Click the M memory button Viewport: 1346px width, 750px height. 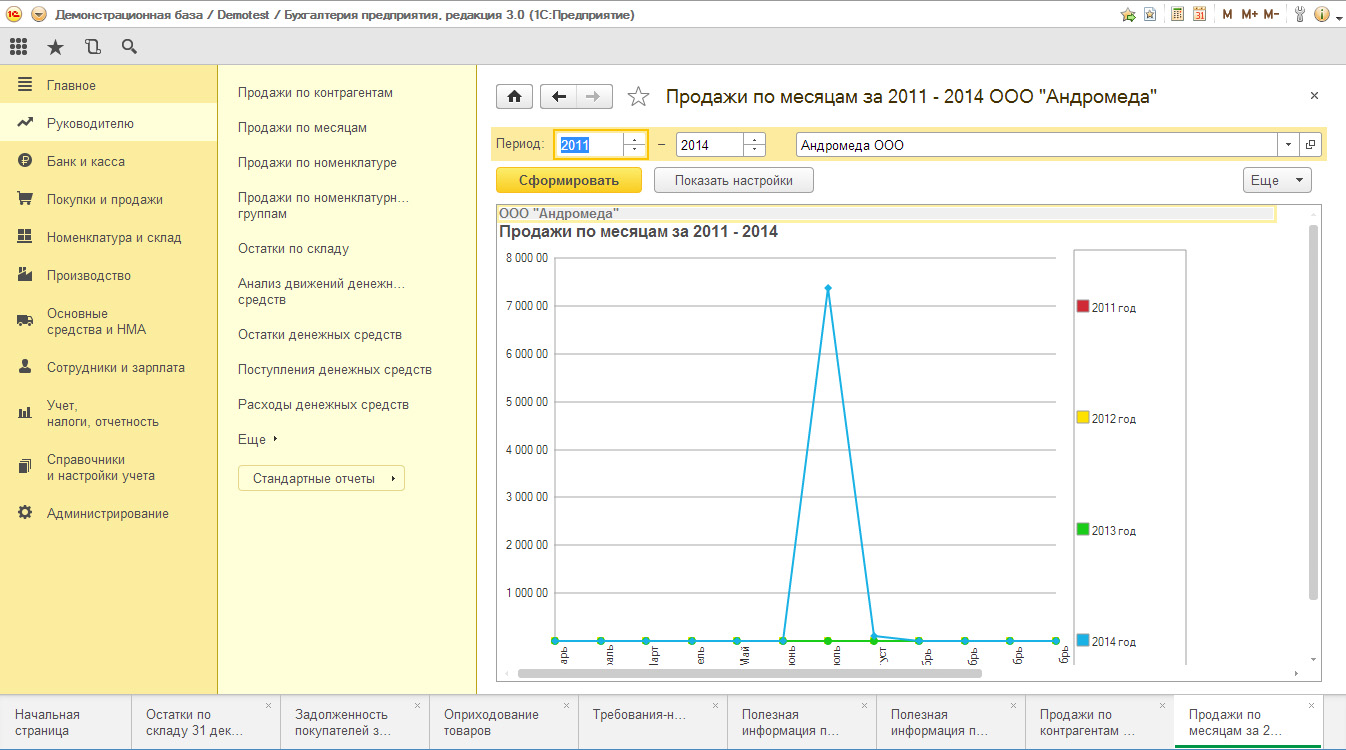(1227, 15)
